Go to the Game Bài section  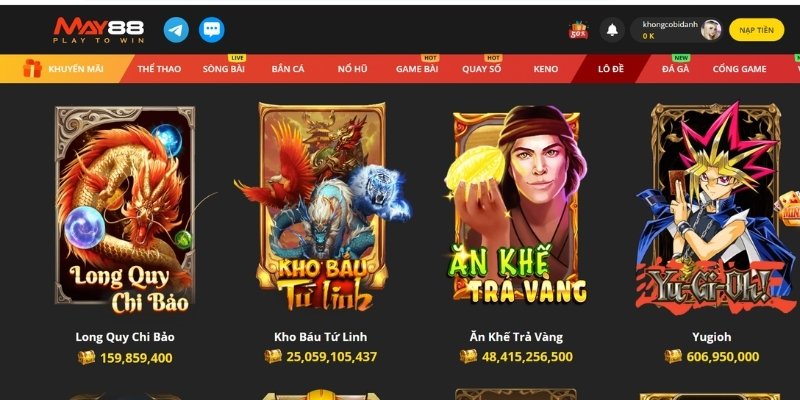[x=417, y=69]
